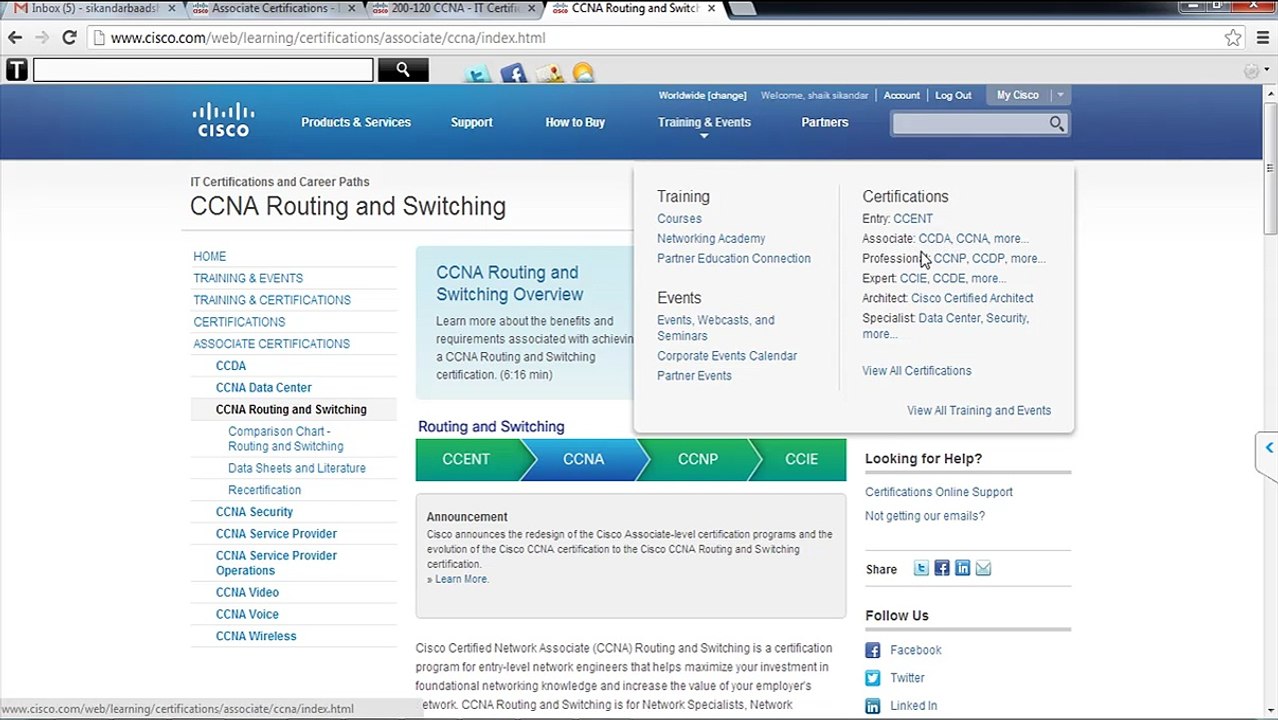Share the page via email icon

coord(983,568)
